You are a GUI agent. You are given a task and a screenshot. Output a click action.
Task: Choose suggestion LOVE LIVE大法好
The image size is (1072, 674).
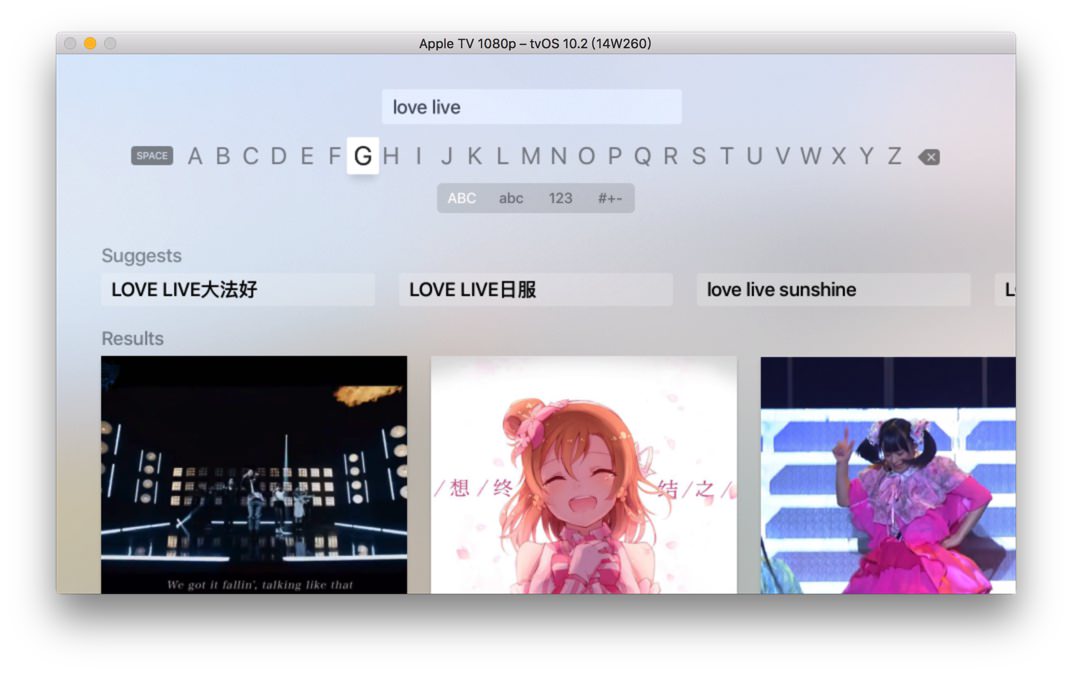coord(238,290)
